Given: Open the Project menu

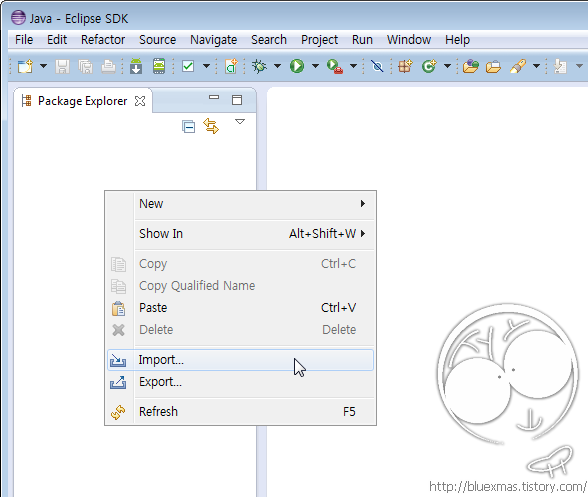Looking at the screenshot, I should tap(320, 40).
